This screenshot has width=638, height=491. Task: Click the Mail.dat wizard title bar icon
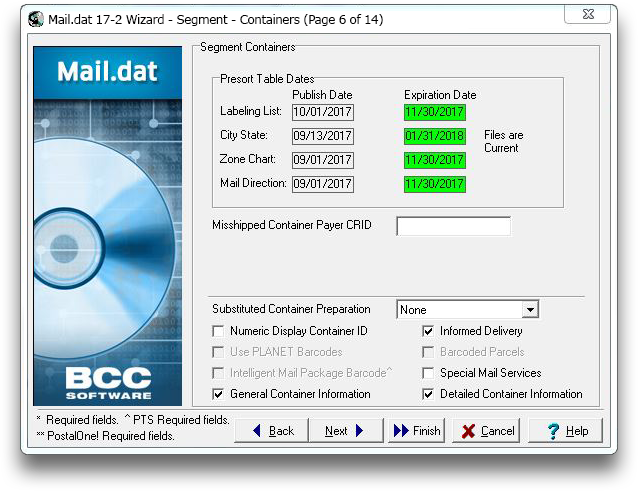point(36,18)
